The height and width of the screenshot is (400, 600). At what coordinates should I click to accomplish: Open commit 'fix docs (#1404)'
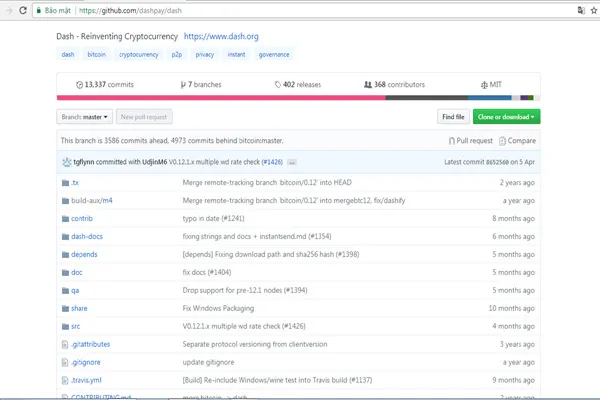click(207, 273)
